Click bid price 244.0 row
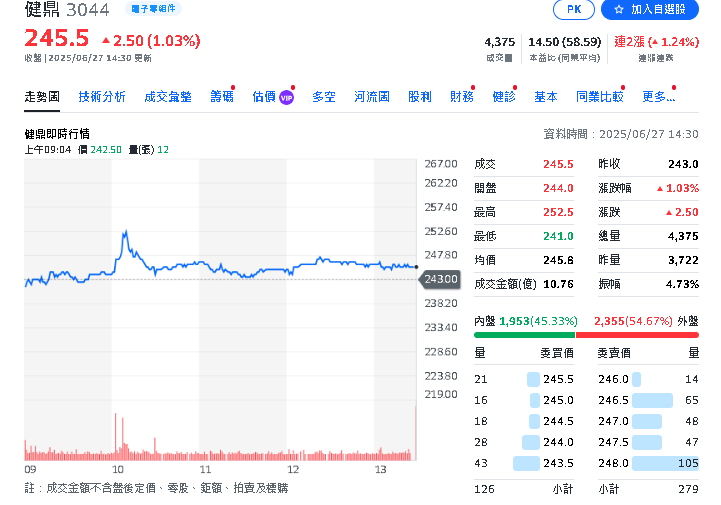 coord(524,442)
